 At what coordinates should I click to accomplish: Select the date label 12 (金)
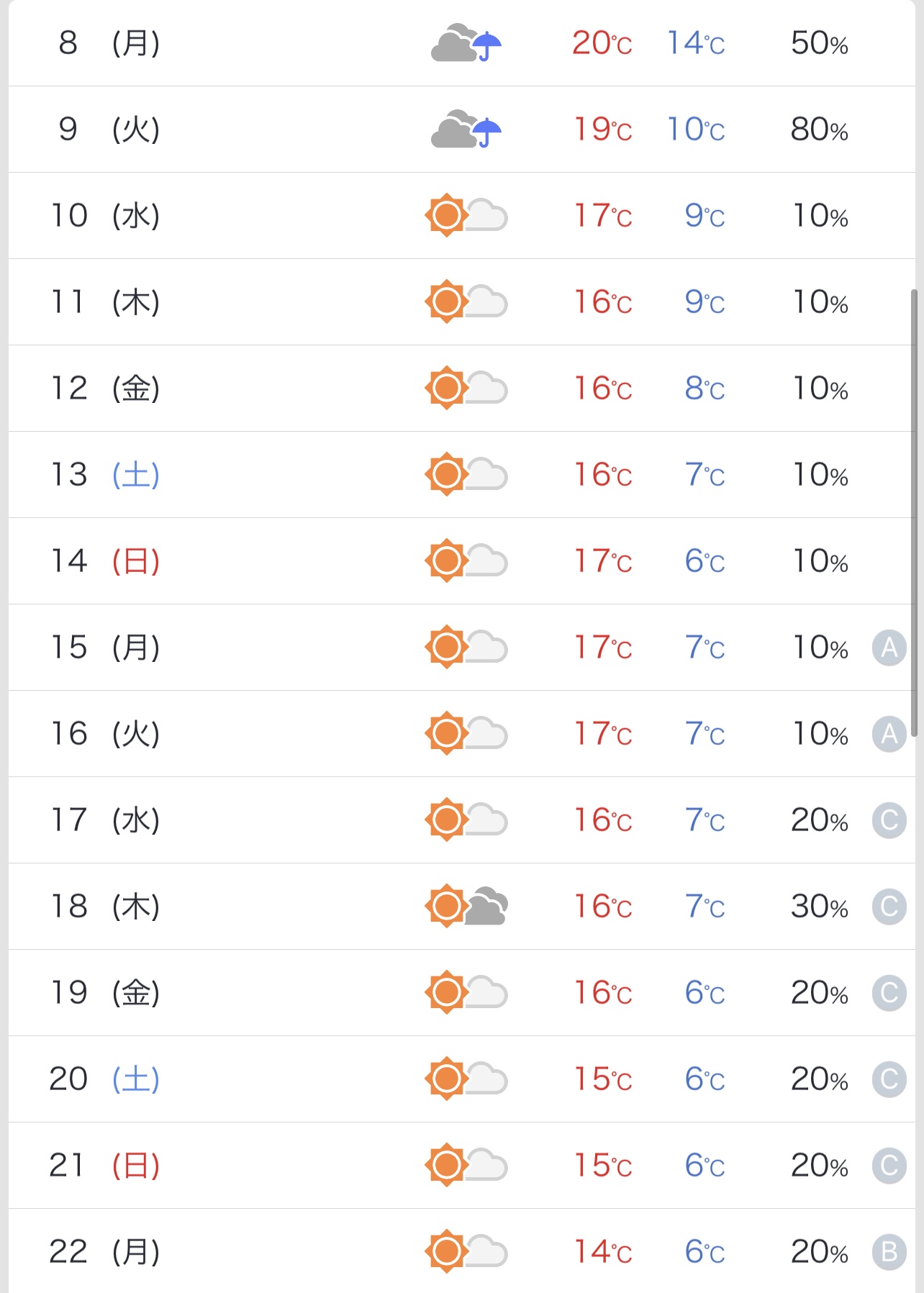click(x=104, y=389)
